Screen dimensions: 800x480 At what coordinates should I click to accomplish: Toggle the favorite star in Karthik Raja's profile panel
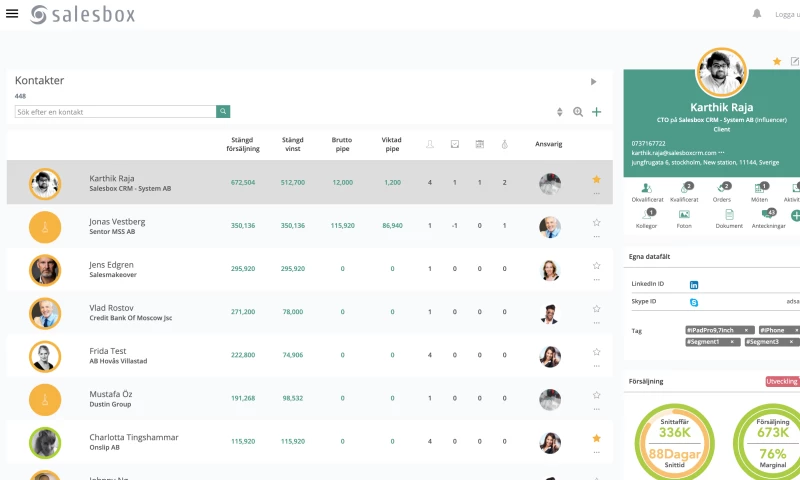(777, 61)
